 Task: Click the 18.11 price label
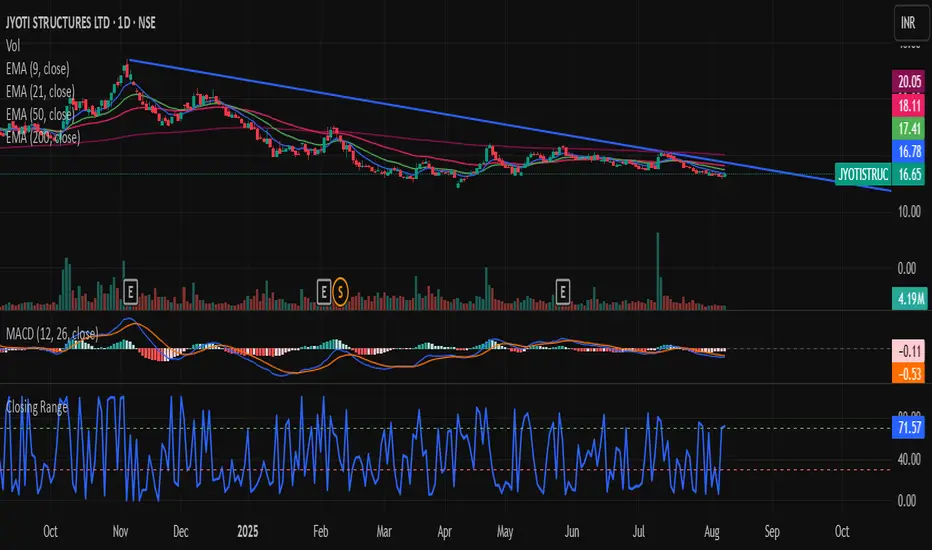[909, 105]
